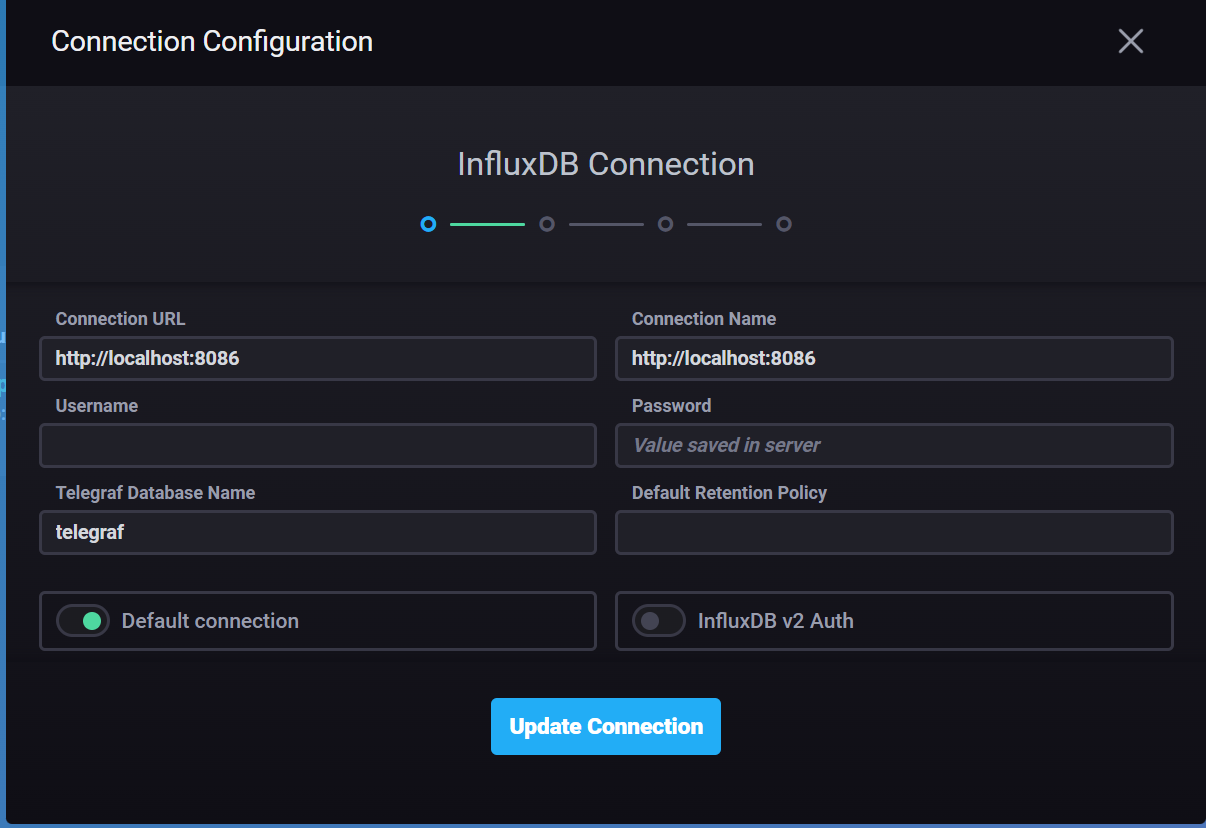The image size is (1206, 828).
Task: Close the Connection Configuration dialog
Action: pyautogui.click(x=1131, y=41)
